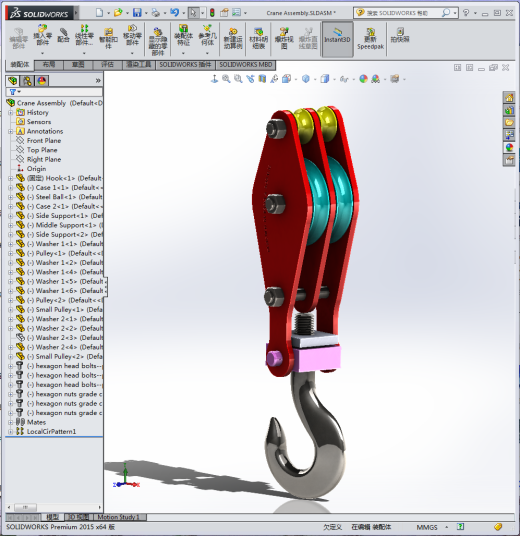
Task: Open the Motion Study 1 tab
Action: point(119,517)
